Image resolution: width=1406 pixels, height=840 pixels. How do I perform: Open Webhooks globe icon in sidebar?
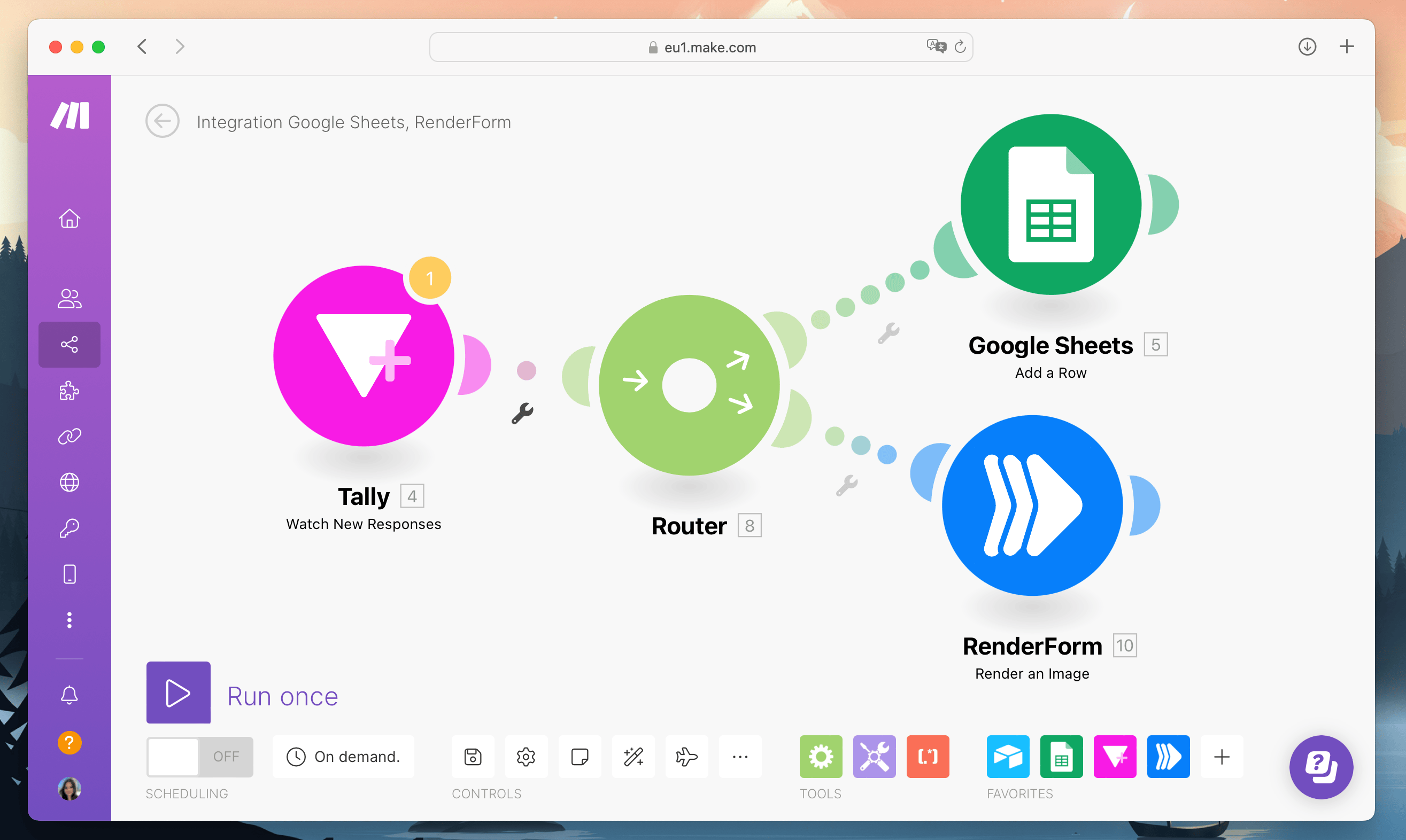69,483
